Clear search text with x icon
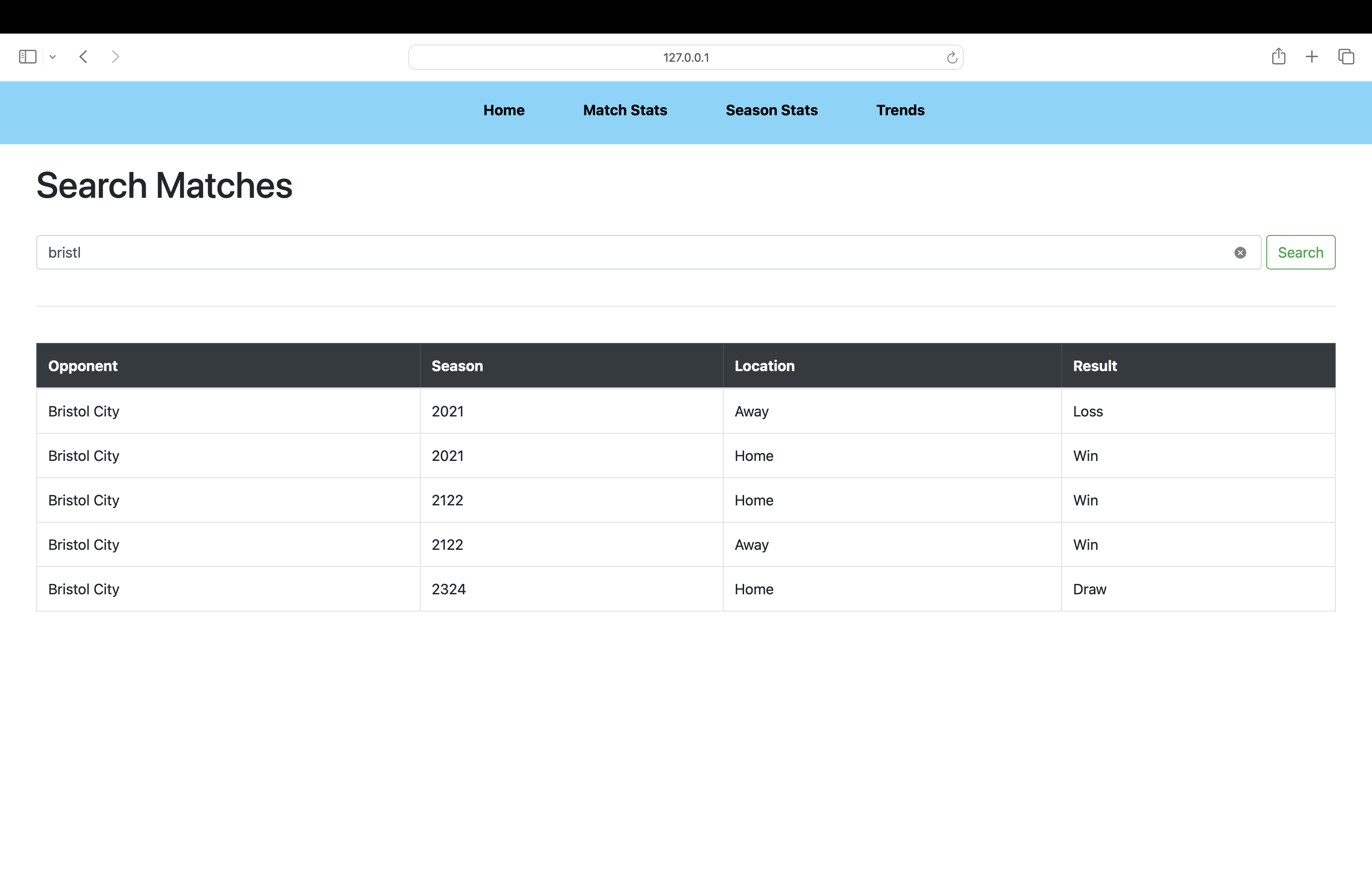The height and width of the screenshot is (891, 1372). click(x=1240, y=252)
